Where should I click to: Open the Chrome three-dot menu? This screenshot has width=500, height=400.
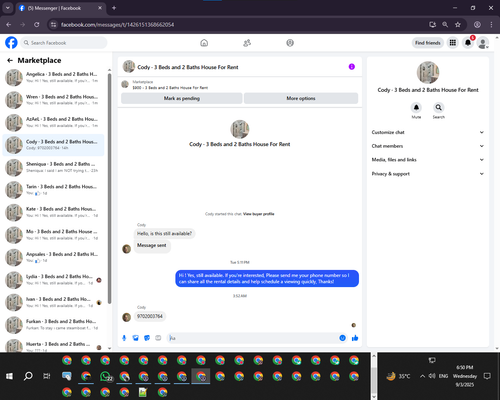coord(491,25)
